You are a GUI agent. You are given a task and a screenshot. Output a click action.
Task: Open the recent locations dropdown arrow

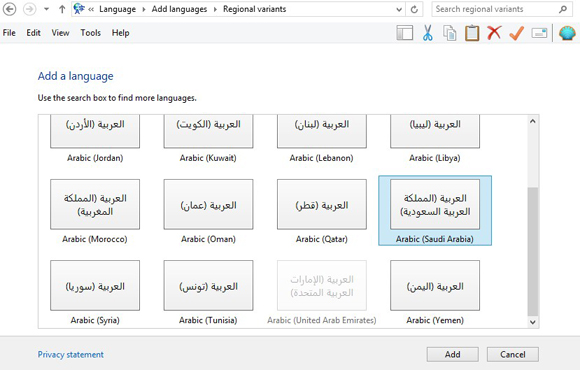46,9
